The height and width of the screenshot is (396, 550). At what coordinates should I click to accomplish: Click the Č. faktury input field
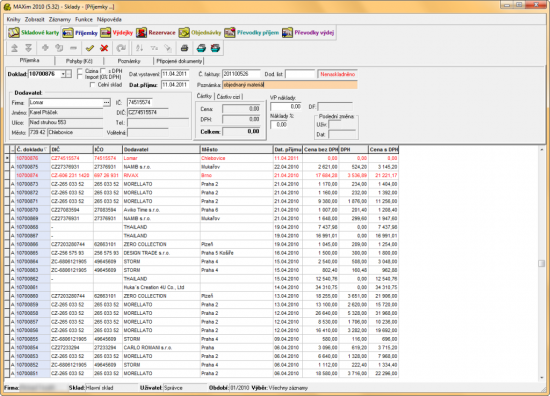coord(241,74)
